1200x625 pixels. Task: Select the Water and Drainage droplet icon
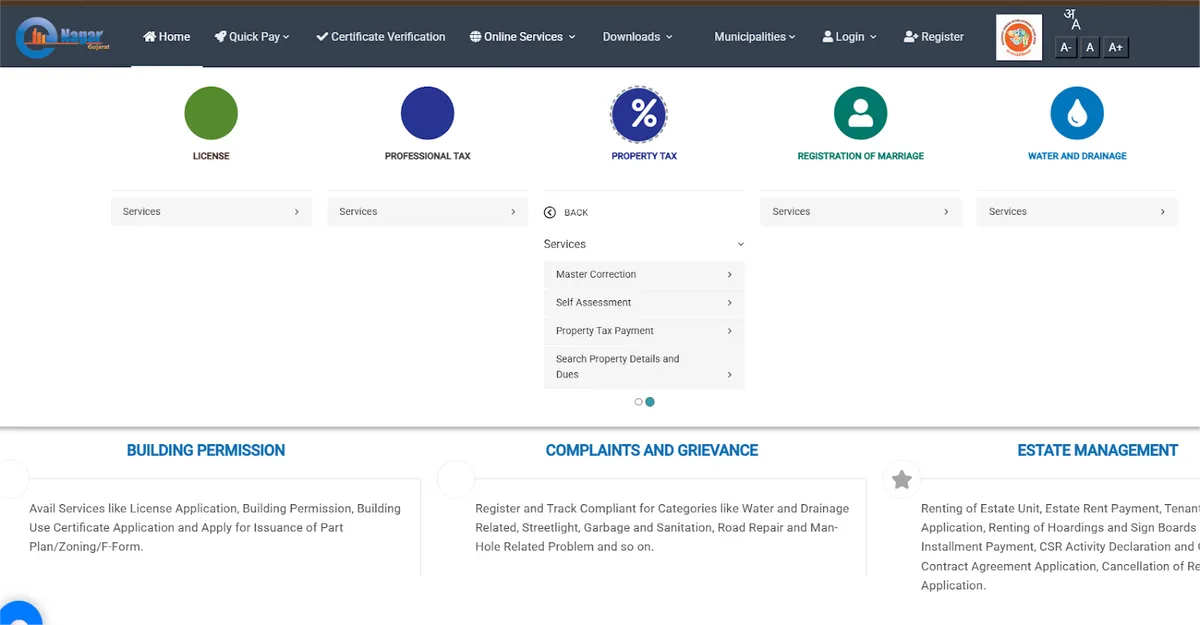(1077, 113)
